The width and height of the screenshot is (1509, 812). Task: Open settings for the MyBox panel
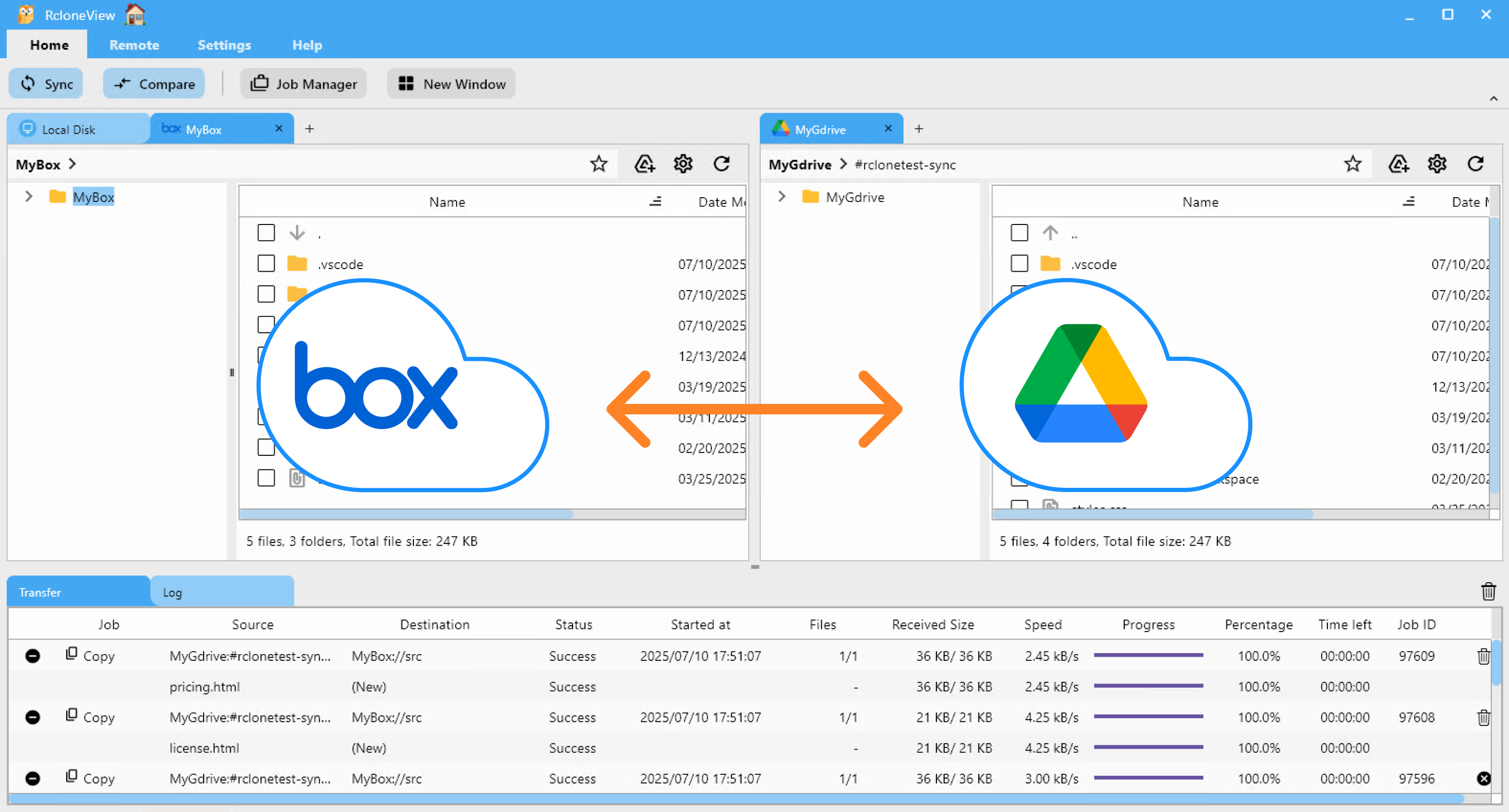pos(683,164)
